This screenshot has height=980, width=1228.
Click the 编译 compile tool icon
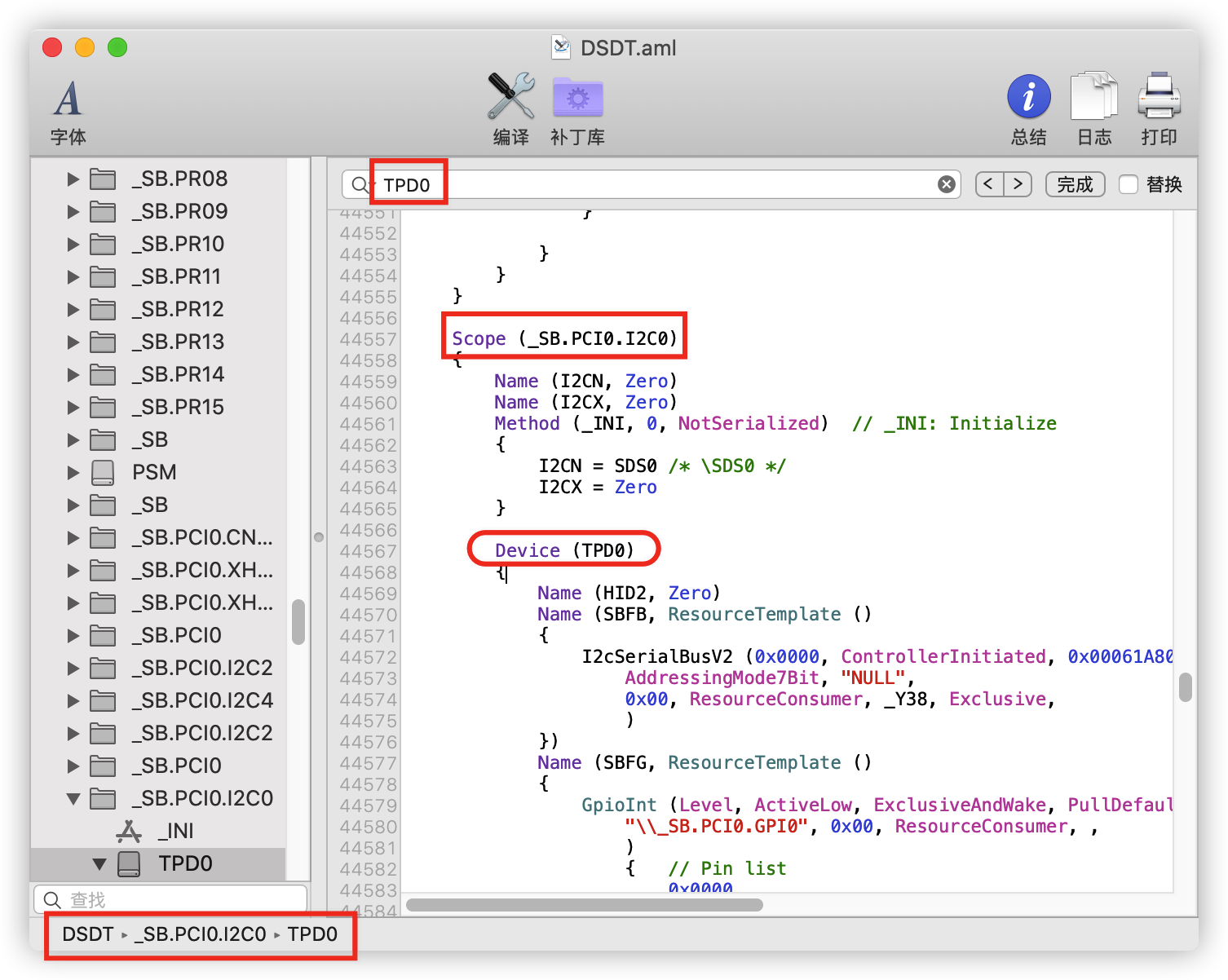pos(511,96)
